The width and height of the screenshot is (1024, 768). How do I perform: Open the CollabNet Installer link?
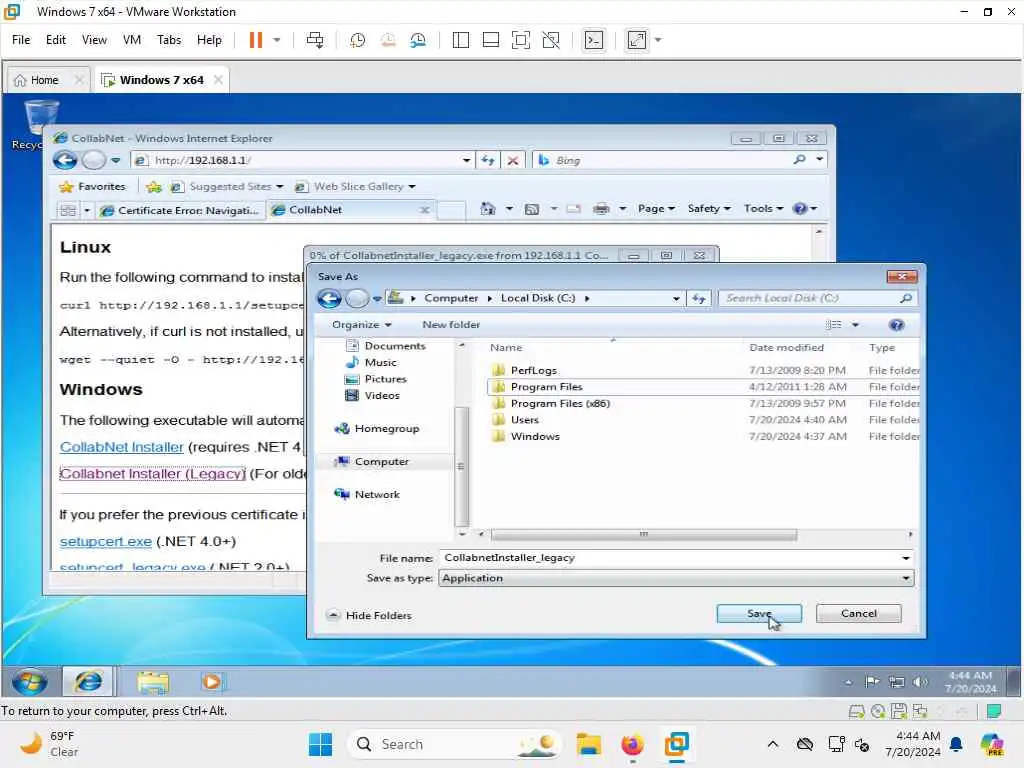point(121,447)
